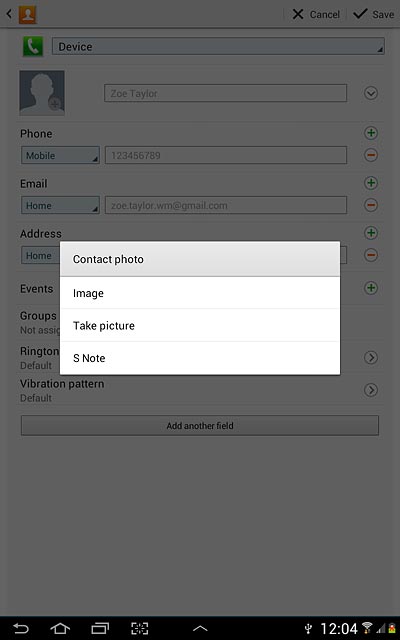Select S Note as photo source
The height and width of the screenshot is (640, 400).
pos(200,358)
